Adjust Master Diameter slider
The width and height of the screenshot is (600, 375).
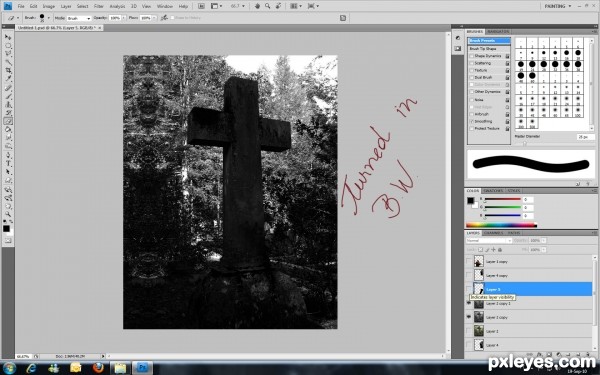coord(525,143)
